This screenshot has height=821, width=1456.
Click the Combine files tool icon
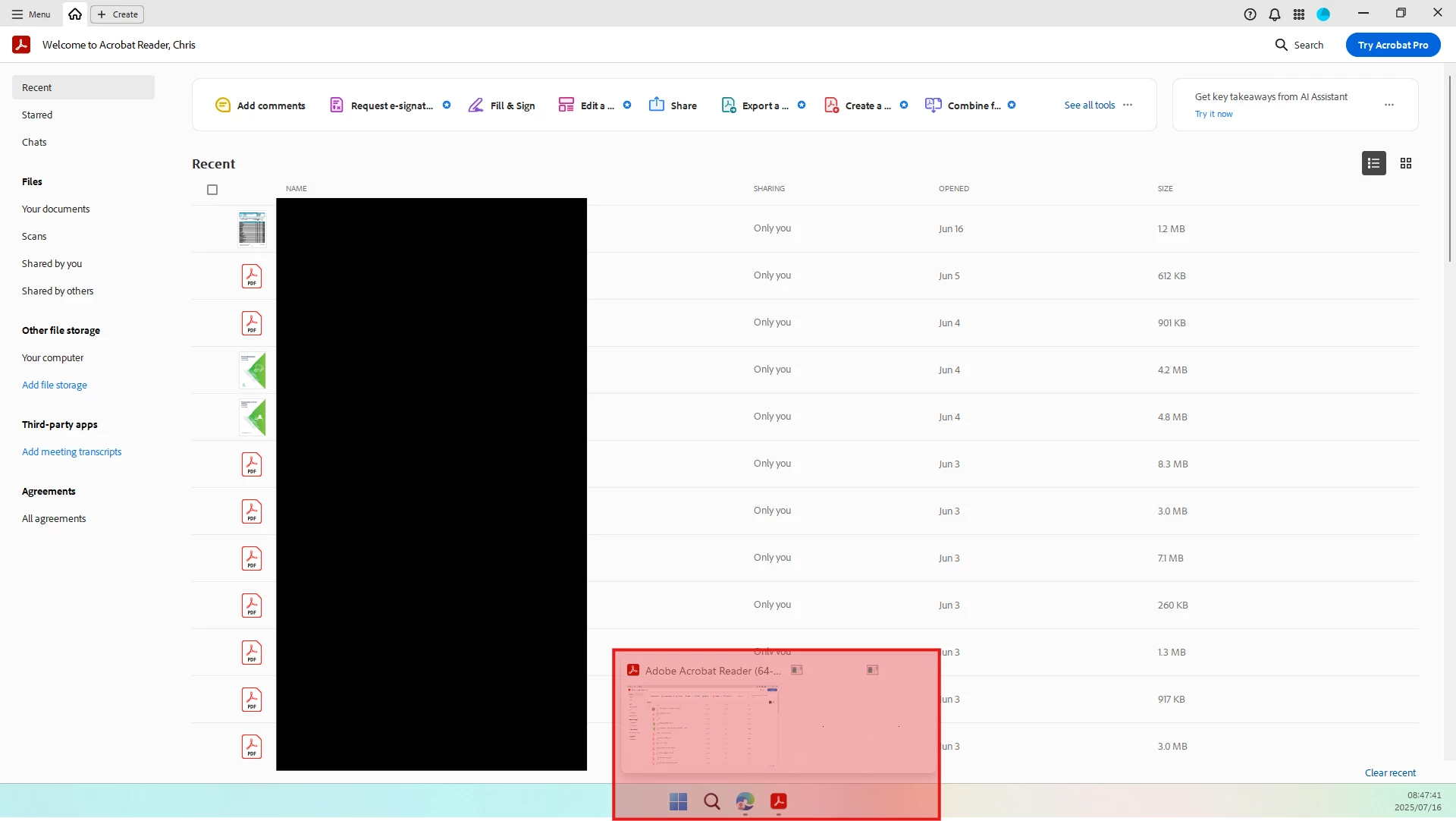934,105
